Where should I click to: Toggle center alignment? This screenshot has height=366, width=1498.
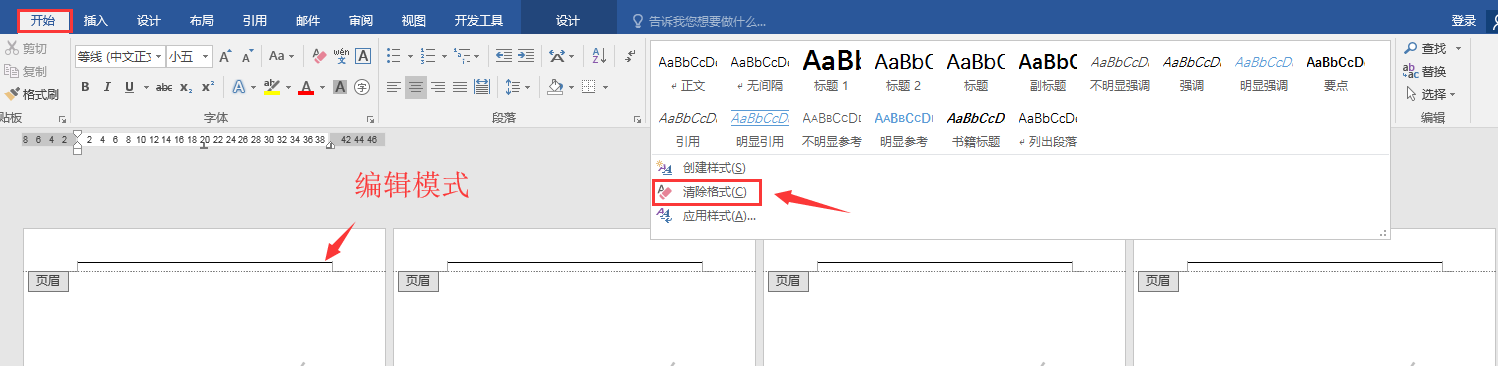click(416, 87)
